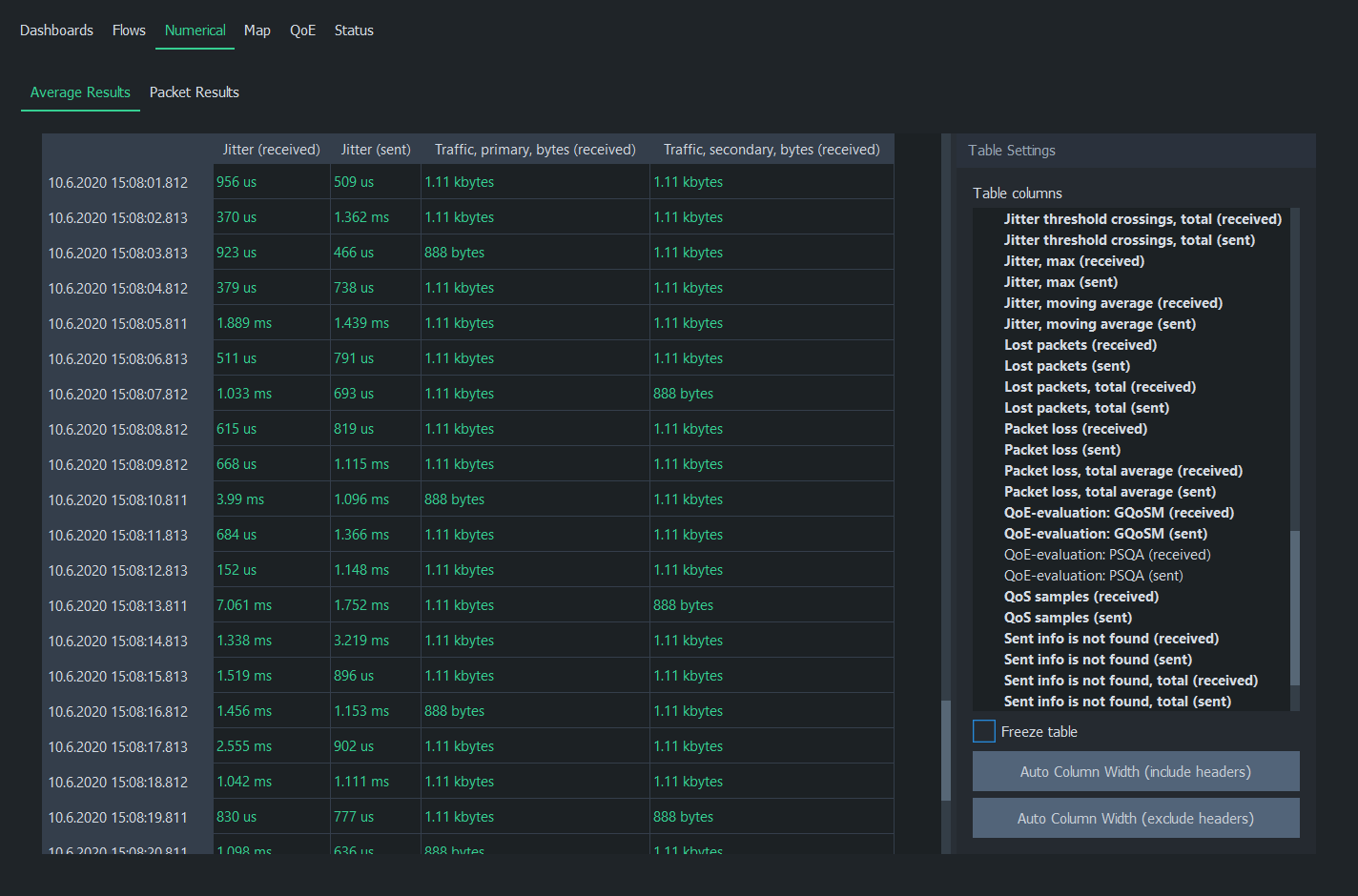Click Auto Column Width (exclude headers) button
The width and height of the screenshot is (1358, 896).
(1136, 818)
